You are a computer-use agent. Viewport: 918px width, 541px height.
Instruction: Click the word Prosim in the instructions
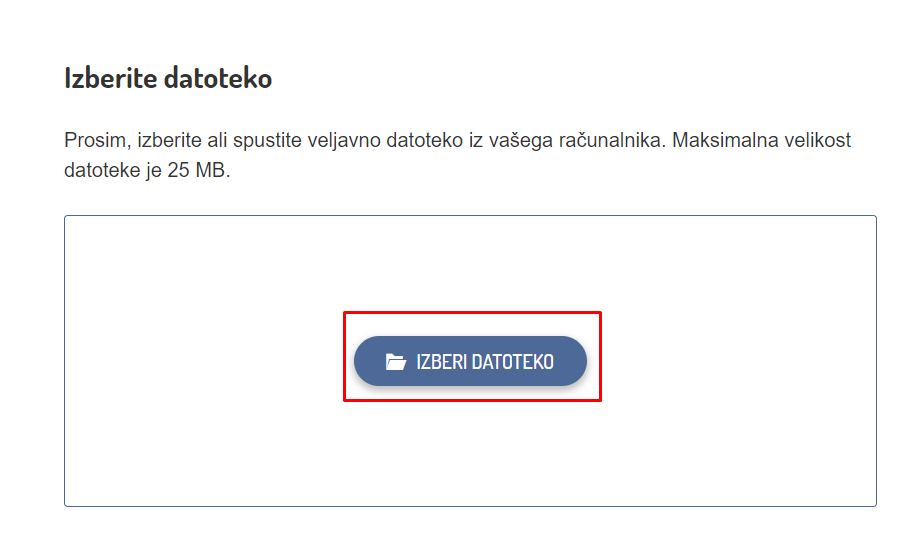point(93,140)
